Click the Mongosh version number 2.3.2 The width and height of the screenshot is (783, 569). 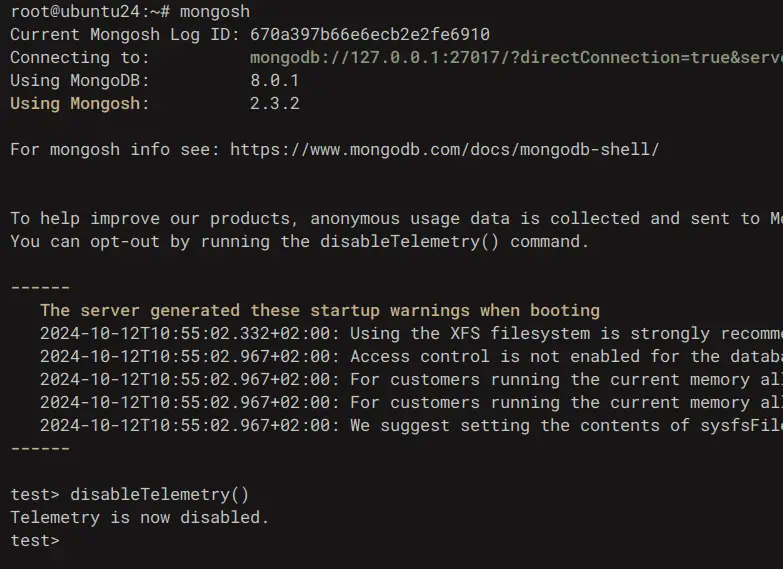(275, 103)
